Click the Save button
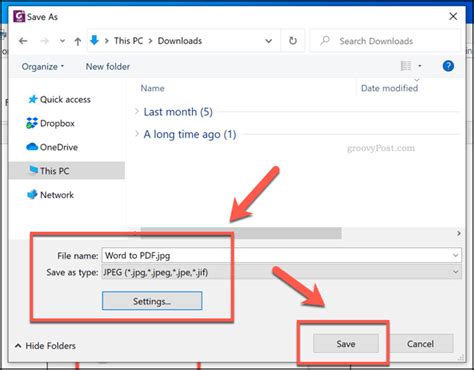This screenshot has width=474, height=370. [346, 344]
